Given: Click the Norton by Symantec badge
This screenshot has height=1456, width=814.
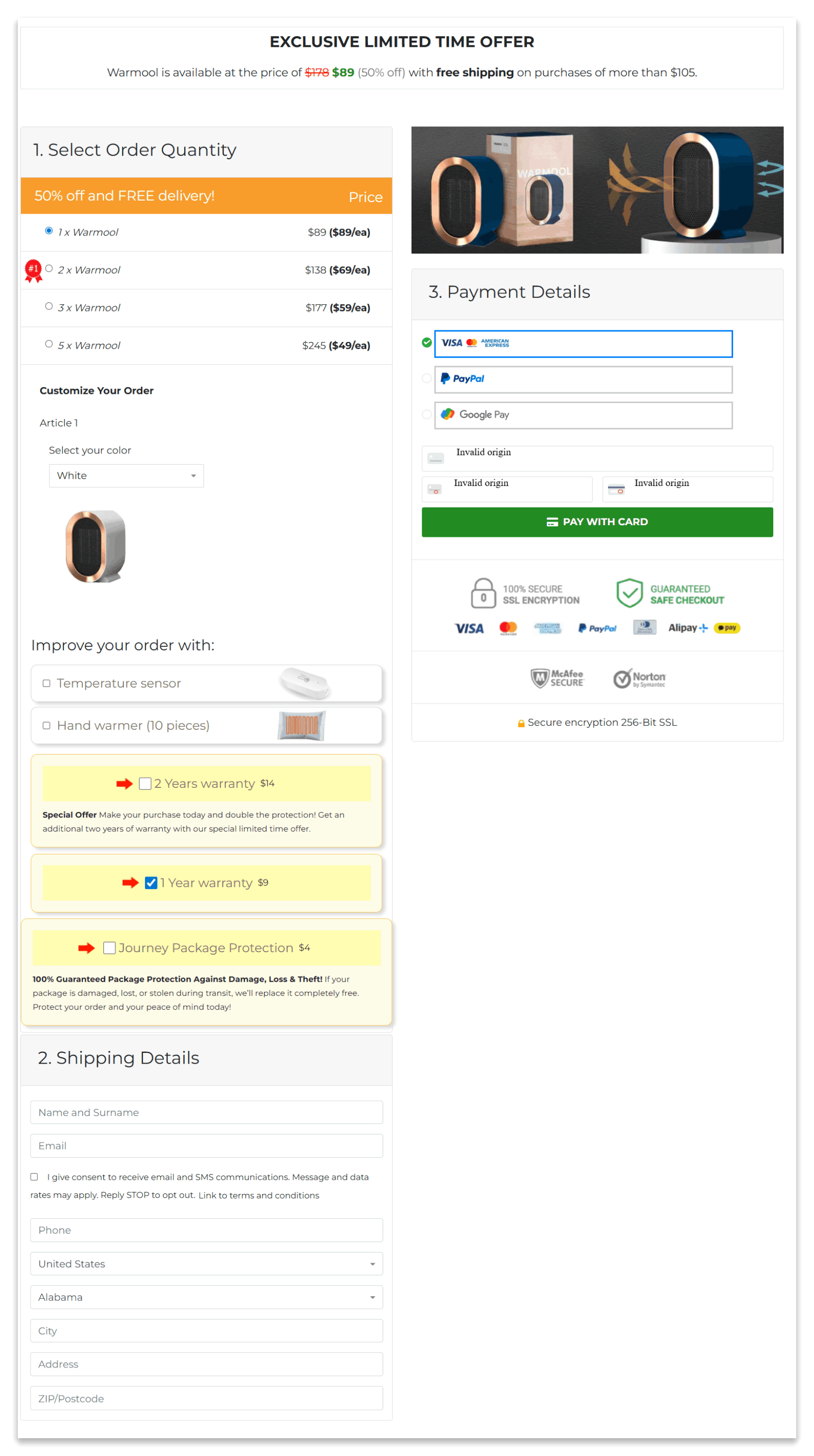Looking at the screenshot, I should pos(640,678).
